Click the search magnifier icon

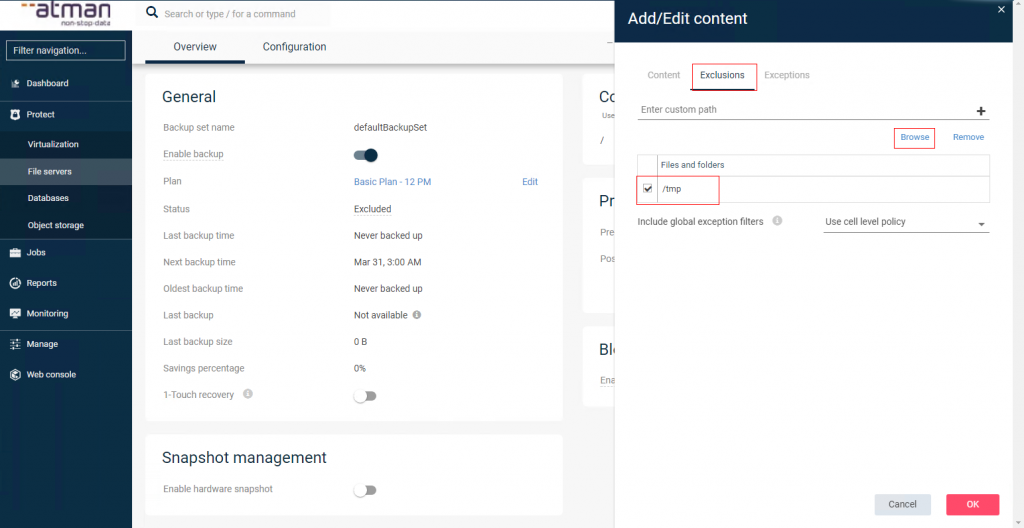(152, 13)
